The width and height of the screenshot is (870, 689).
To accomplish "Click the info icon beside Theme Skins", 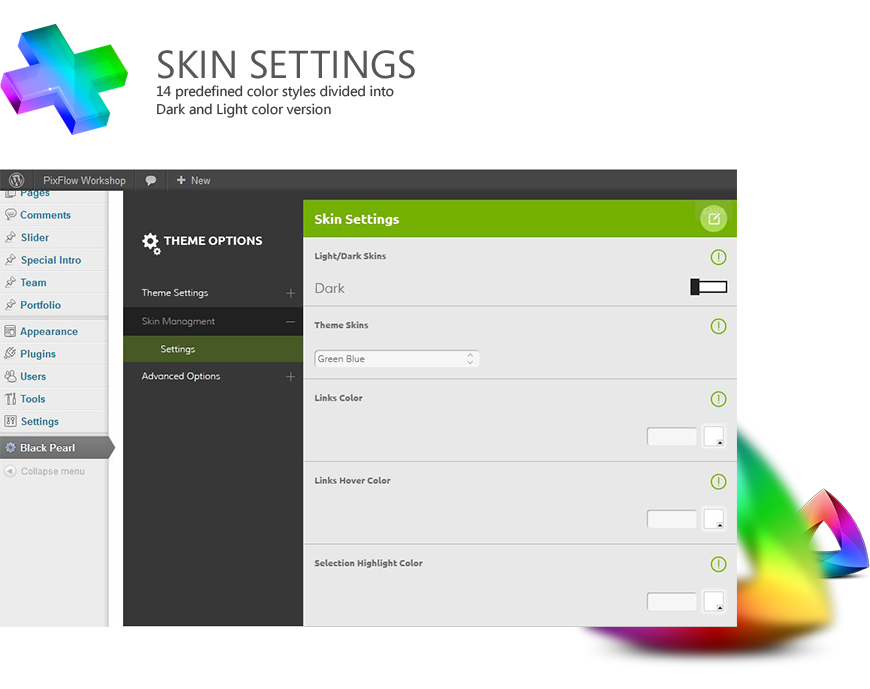I will (x=718, y=326).
